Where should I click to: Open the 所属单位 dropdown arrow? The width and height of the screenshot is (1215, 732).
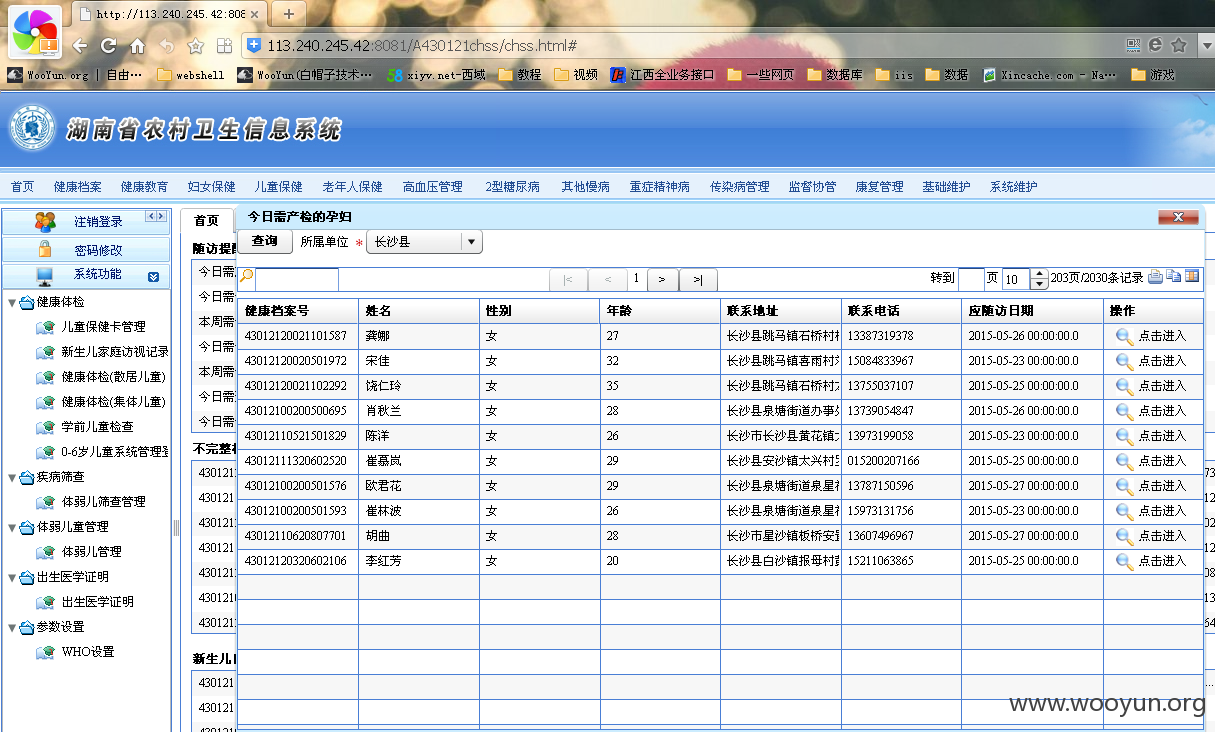click(472, 242)
